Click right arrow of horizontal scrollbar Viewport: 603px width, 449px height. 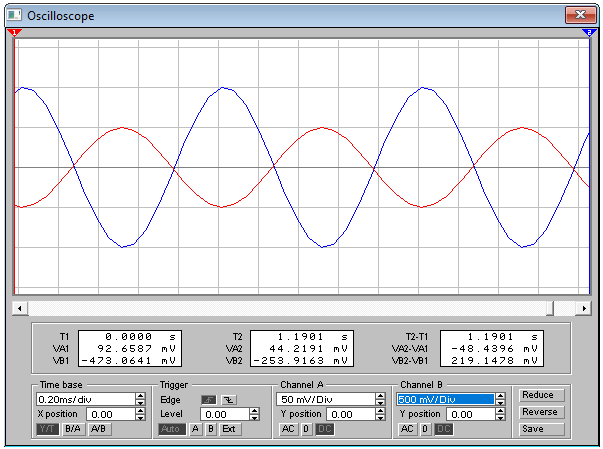[584, 308]
